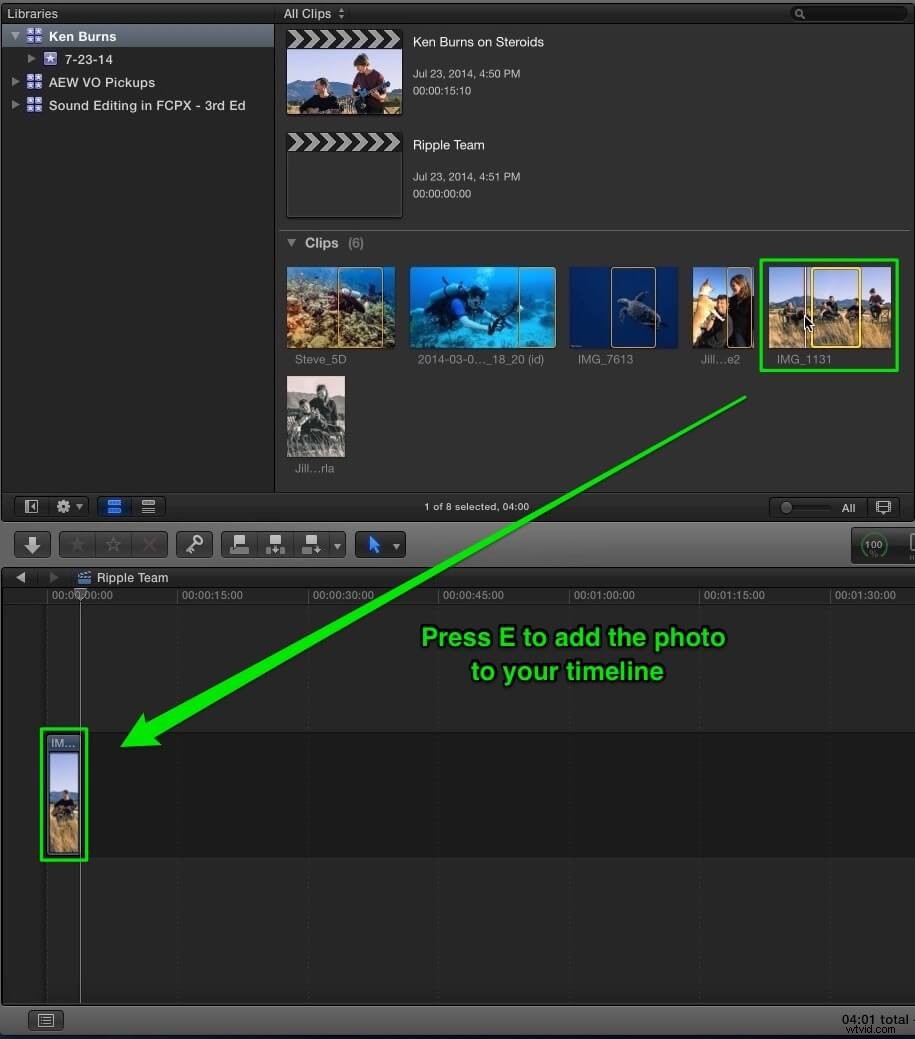Viewport: 915px width, 1039px height.
Task: Click the Ripple Team timeline tab
Action: point(133,577)
